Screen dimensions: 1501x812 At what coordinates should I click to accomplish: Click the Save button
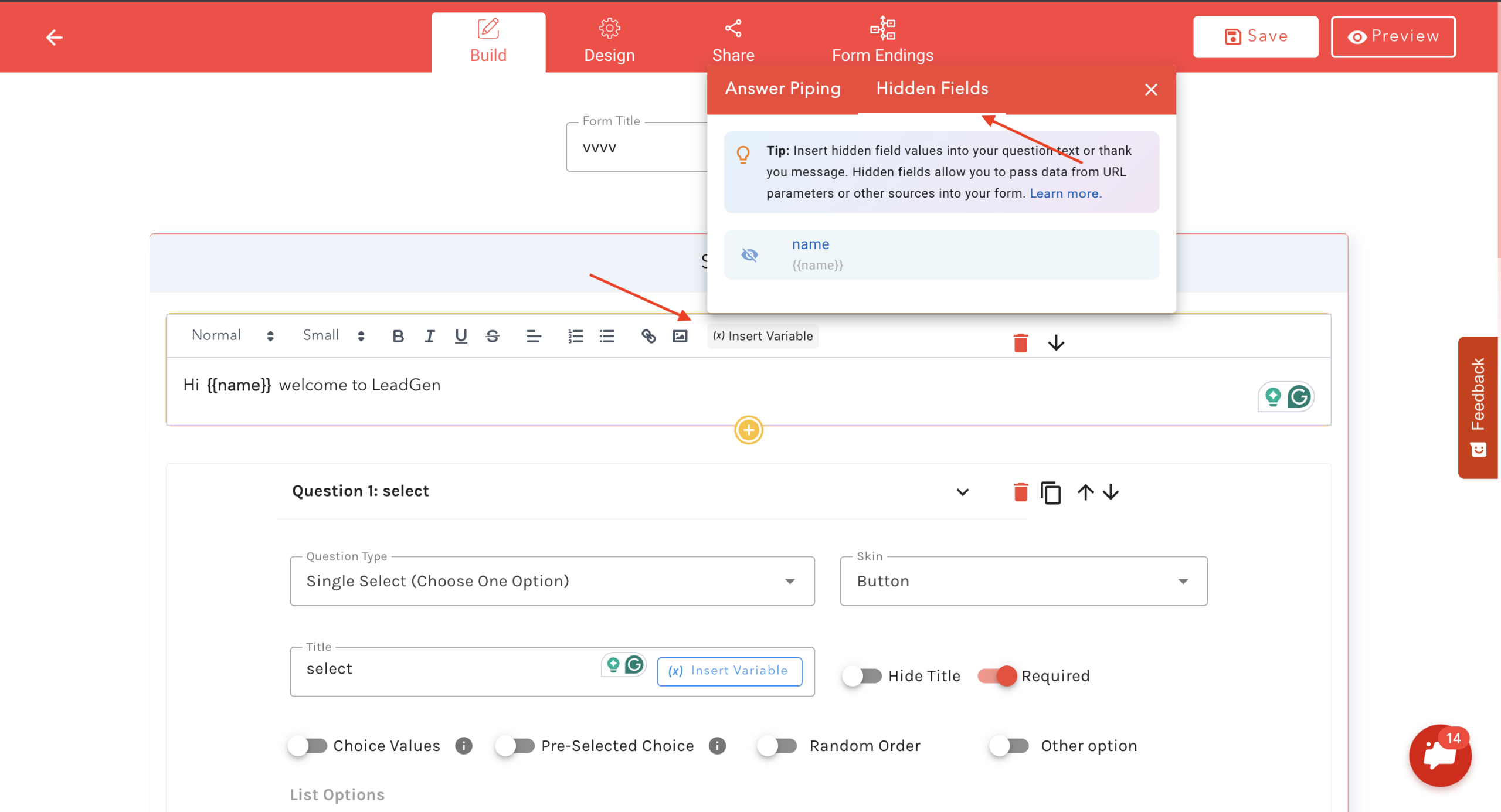(1255, 36)
